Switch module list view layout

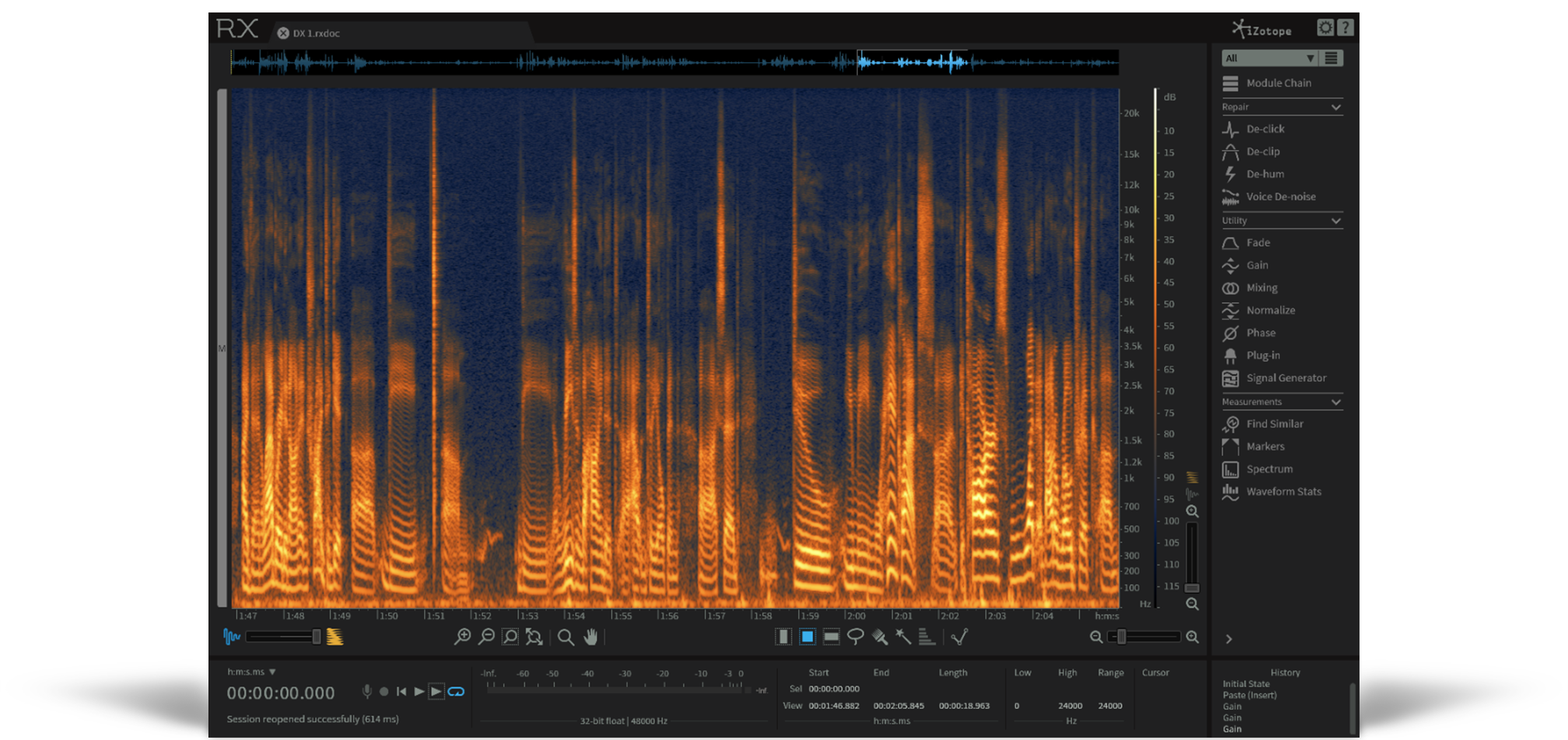tap(1332, 58)
